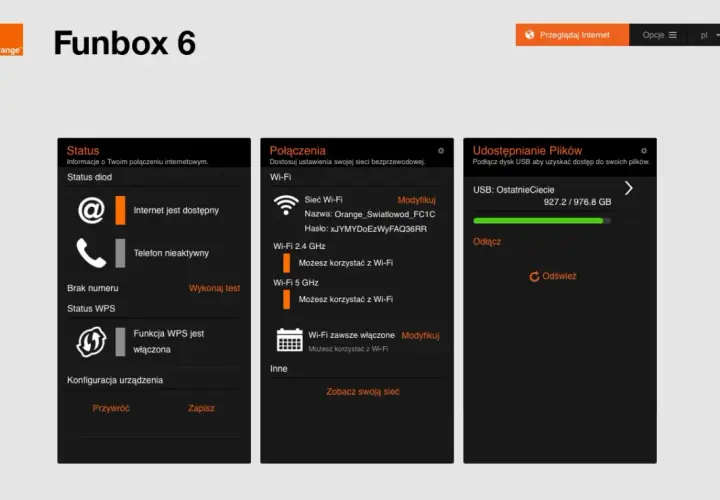The width and height of the screenshot is (720, 500).
Task: Click the globe icon in Przeglądaj Internet
Action: pyautogui.click(x=529, y=35)
